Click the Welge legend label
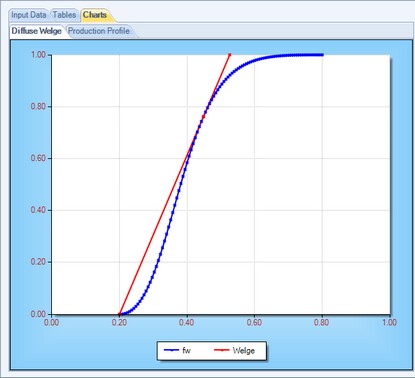The height and width of the screenshot is (378, 415). (244, 350)
